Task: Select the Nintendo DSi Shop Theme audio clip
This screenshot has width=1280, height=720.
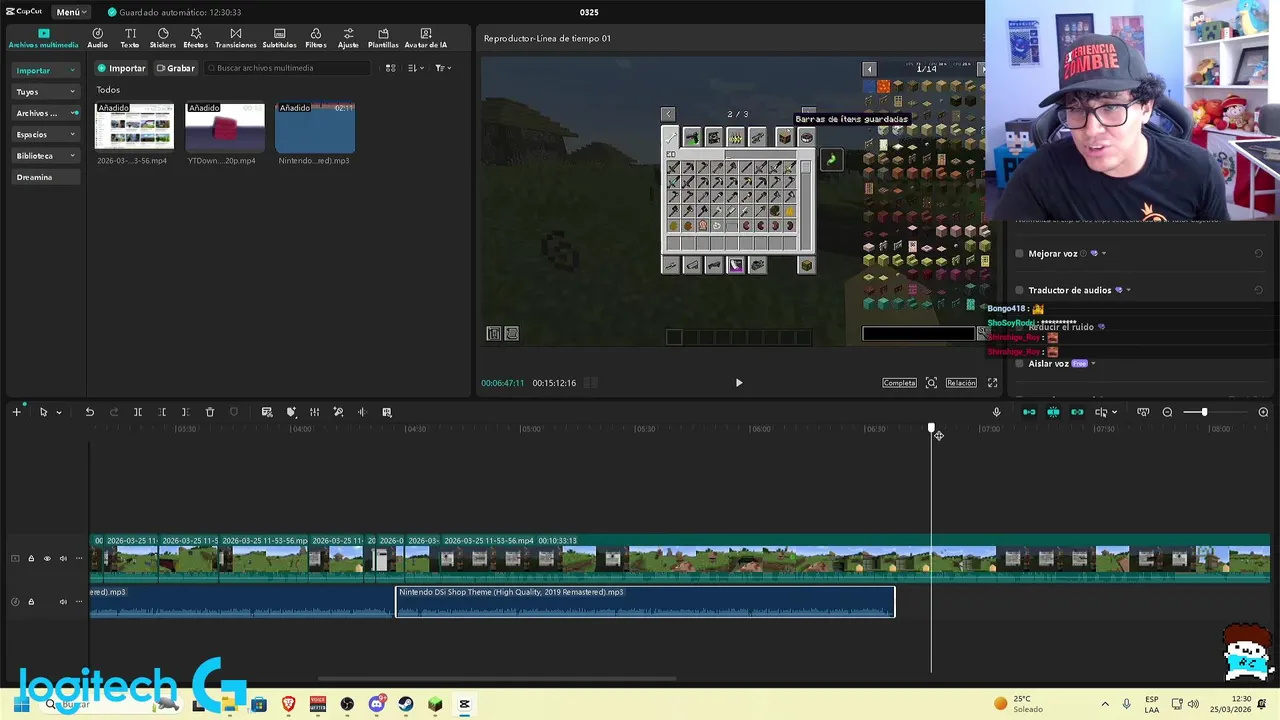Action: tap(645, 601)
